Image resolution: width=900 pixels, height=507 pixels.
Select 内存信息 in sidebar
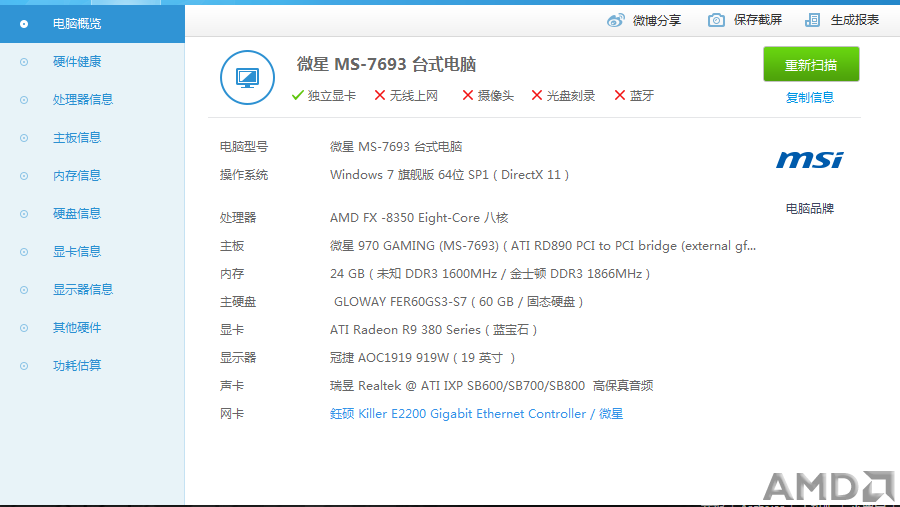[77, 176]
